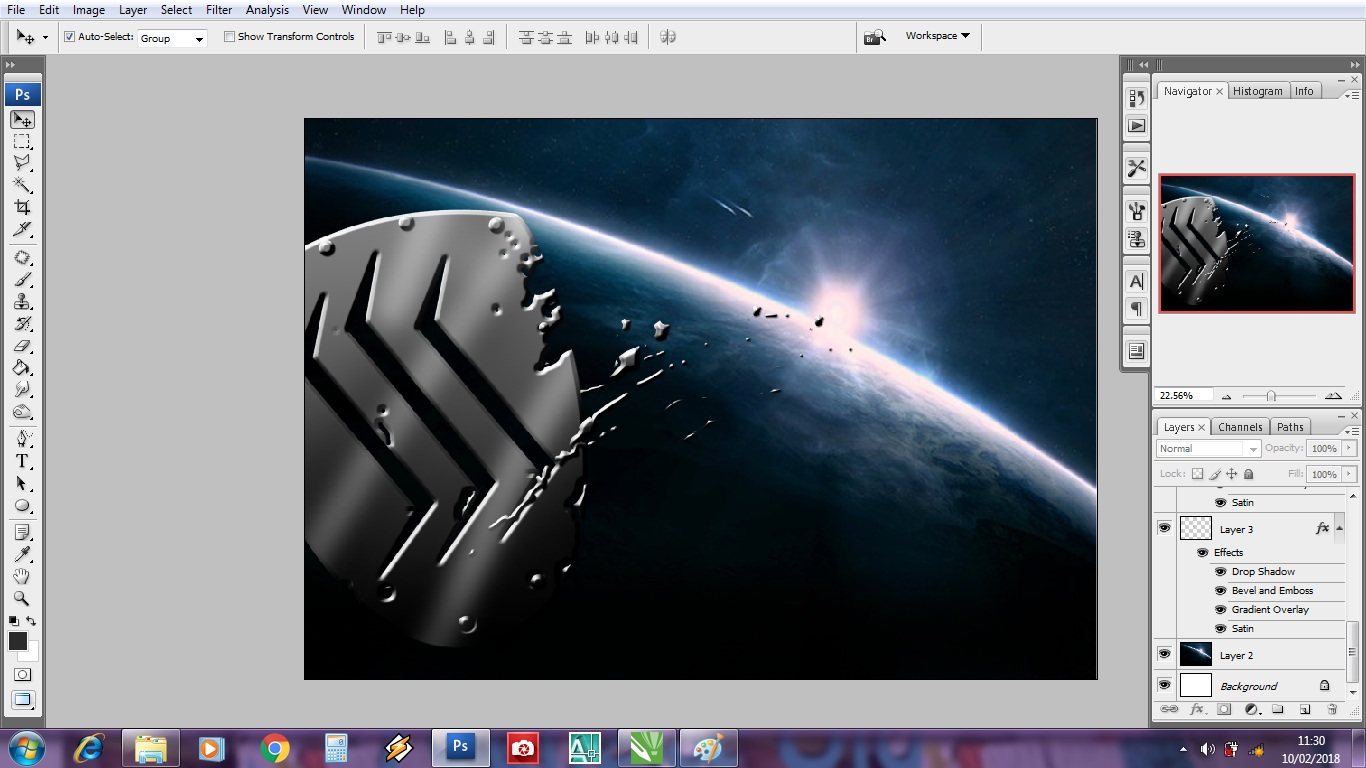Select the Healing Brush tool
This screenshot has width=1366, height=768.
22,257
